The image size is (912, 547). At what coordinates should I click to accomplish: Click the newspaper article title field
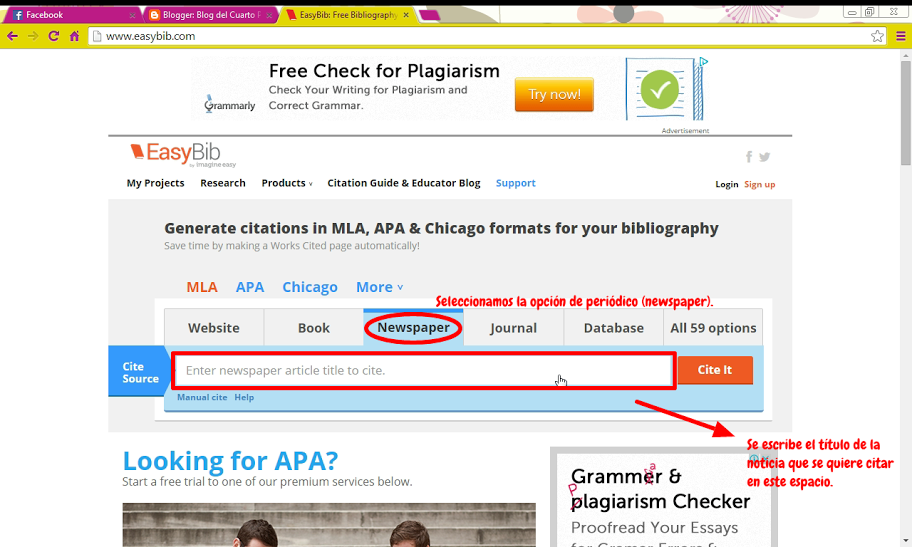click(424, 370)
